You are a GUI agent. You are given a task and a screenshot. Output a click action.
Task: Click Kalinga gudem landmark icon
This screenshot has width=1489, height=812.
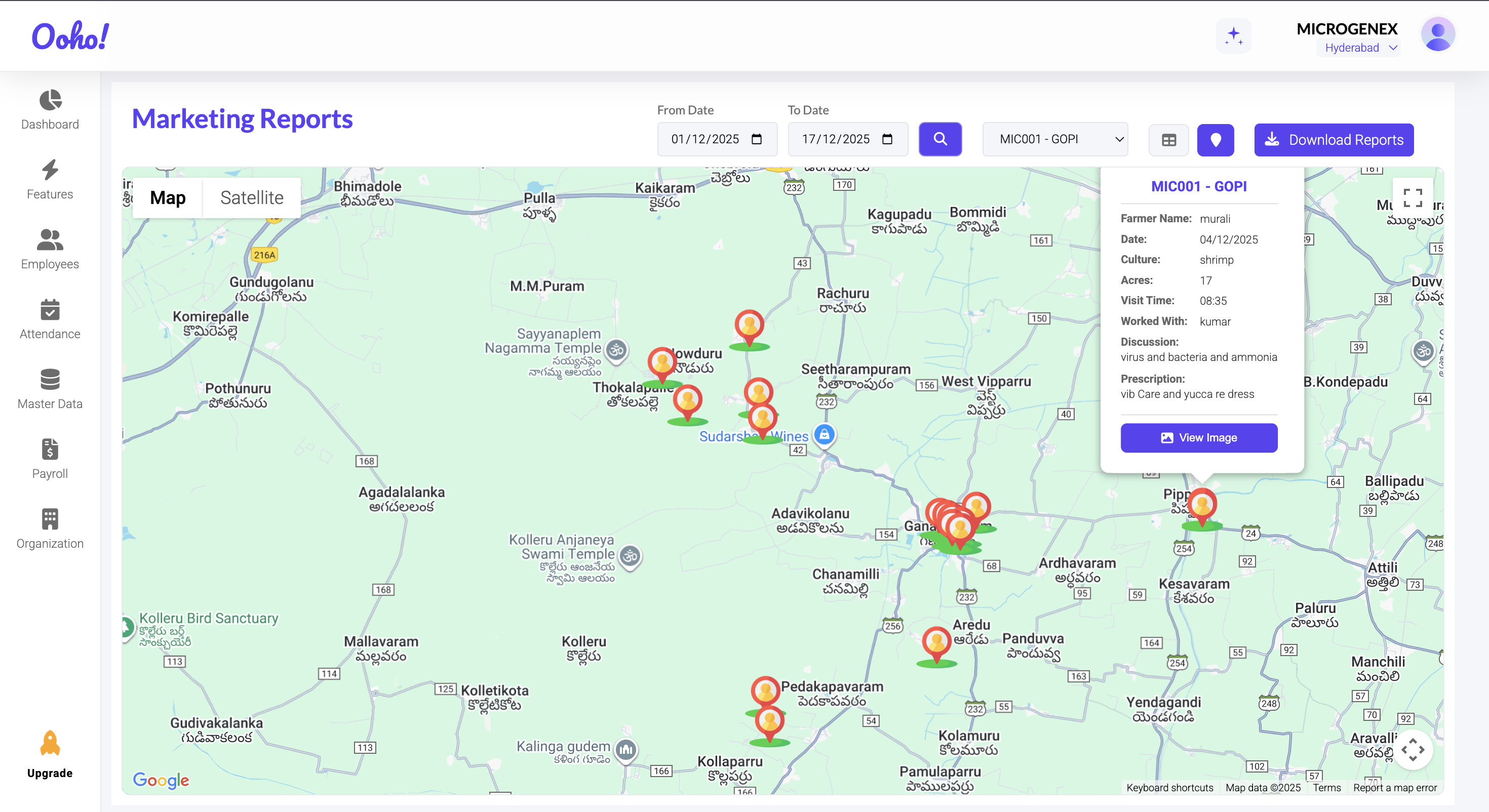(x=625, y=750)
